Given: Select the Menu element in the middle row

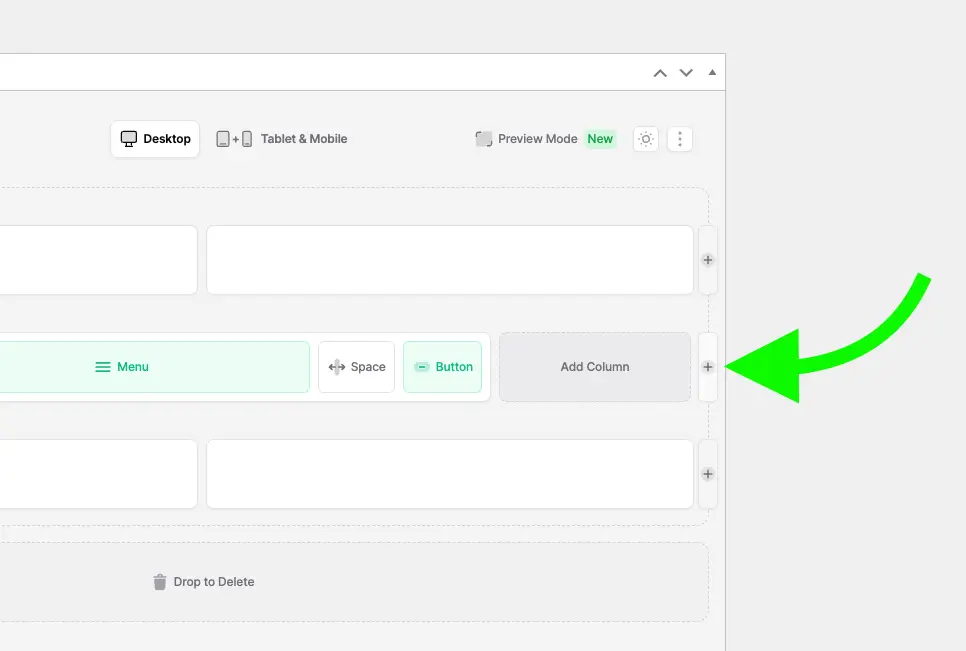Looking at the screenshot, I should [155, 367].
